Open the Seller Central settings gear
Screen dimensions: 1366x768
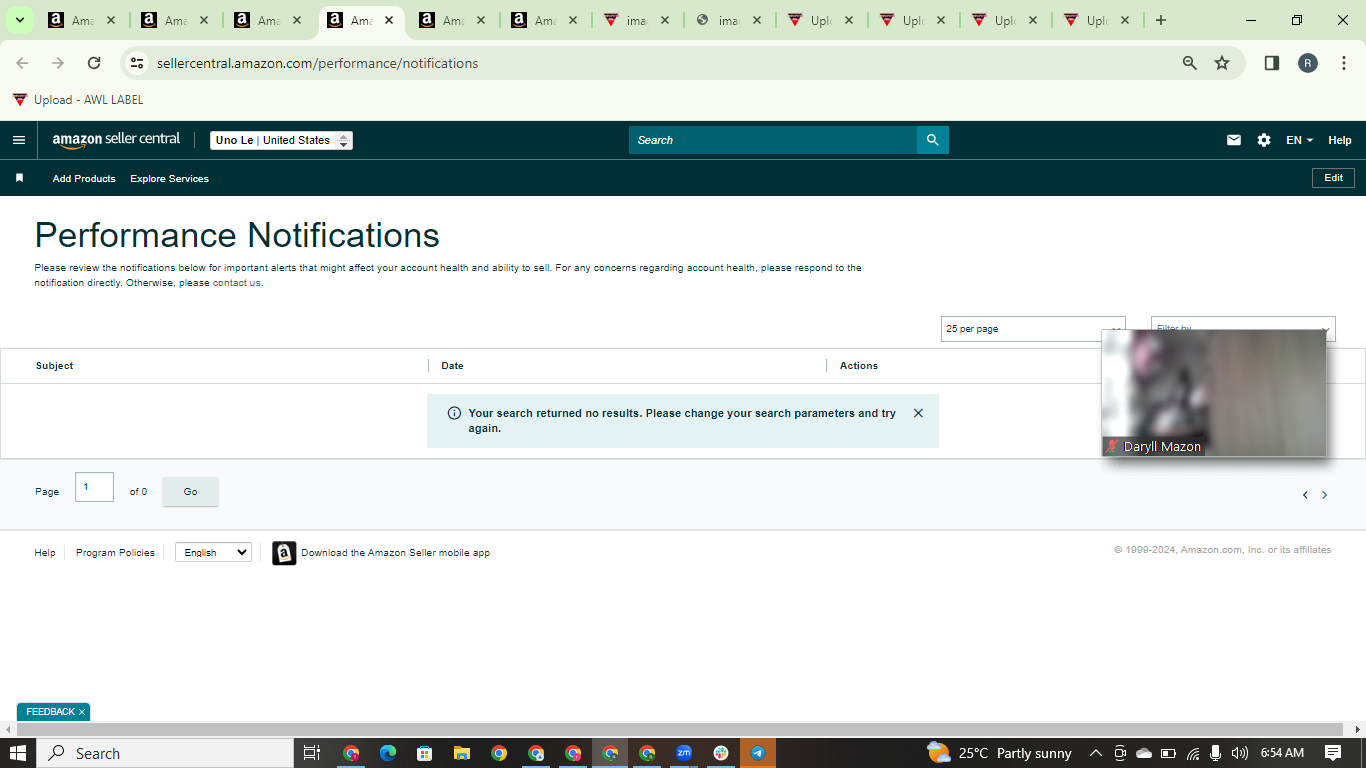tap(1264, 140)
